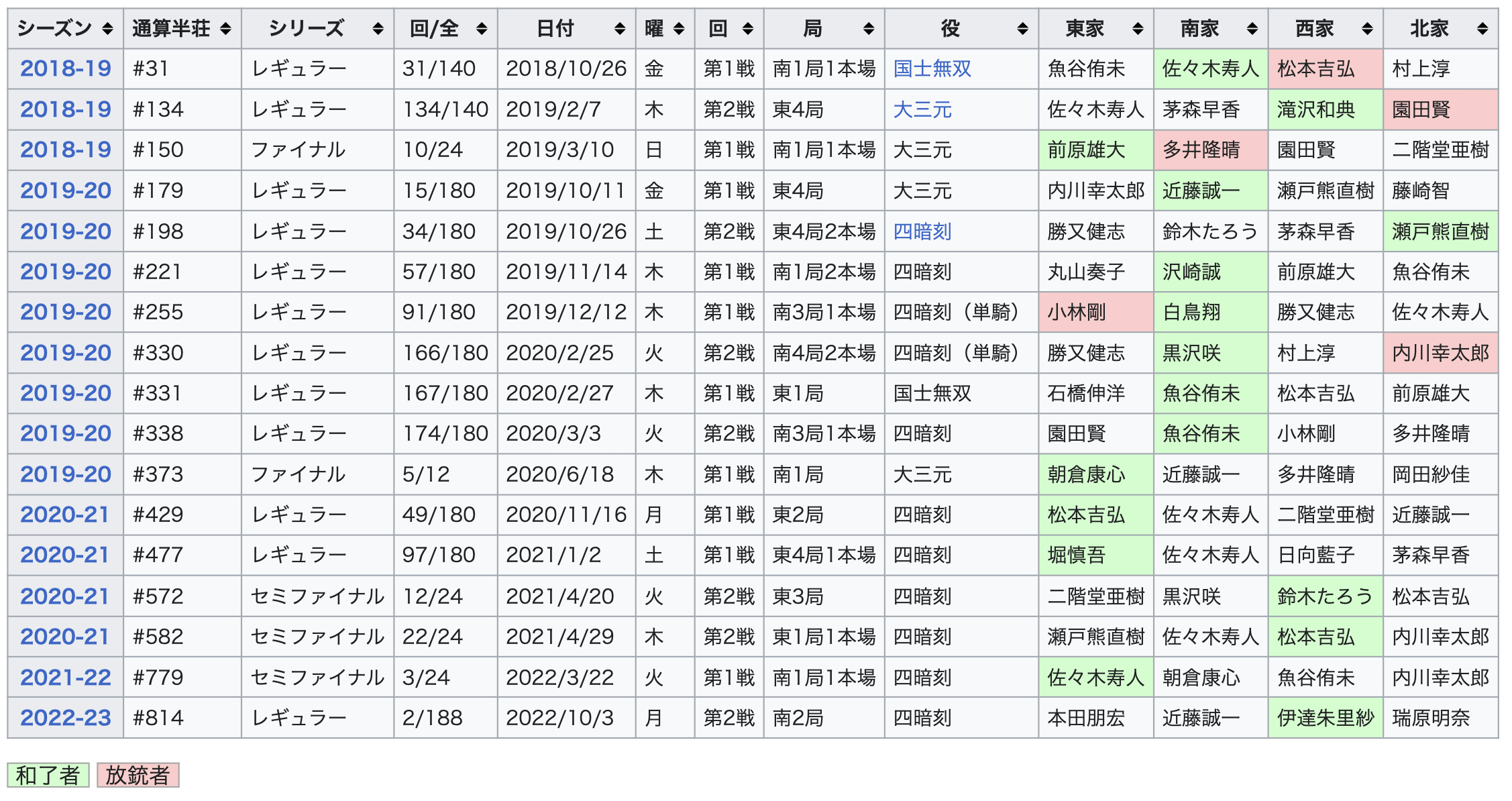Image resolution: width=1512 pixels, height=801 pixels.
Task: Click ファイナル cell in row #150
Action: pos(317,150)
